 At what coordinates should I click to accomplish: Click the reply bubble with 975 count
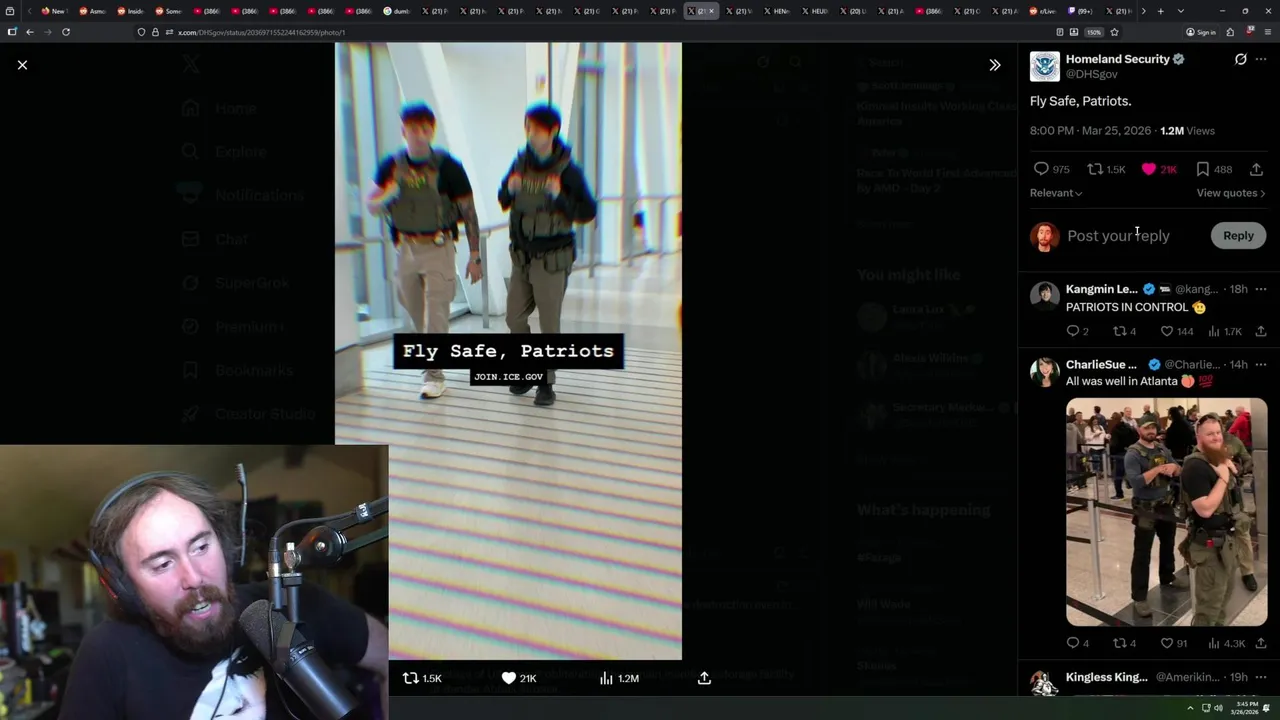1051,169
